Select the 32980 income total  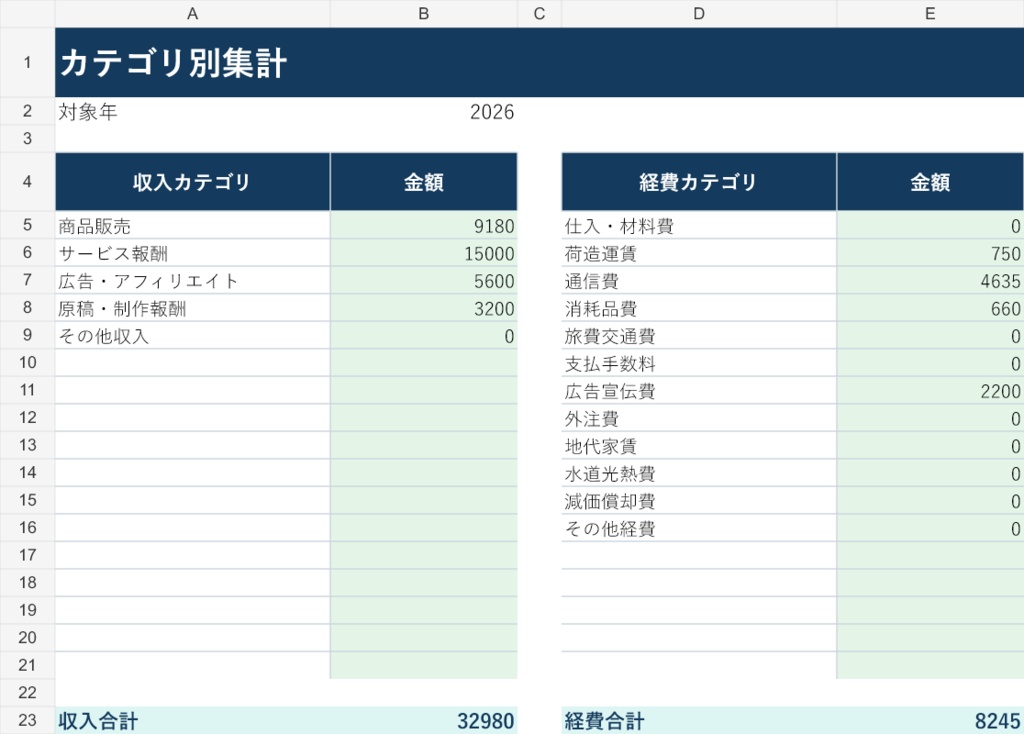pos(424,720)
